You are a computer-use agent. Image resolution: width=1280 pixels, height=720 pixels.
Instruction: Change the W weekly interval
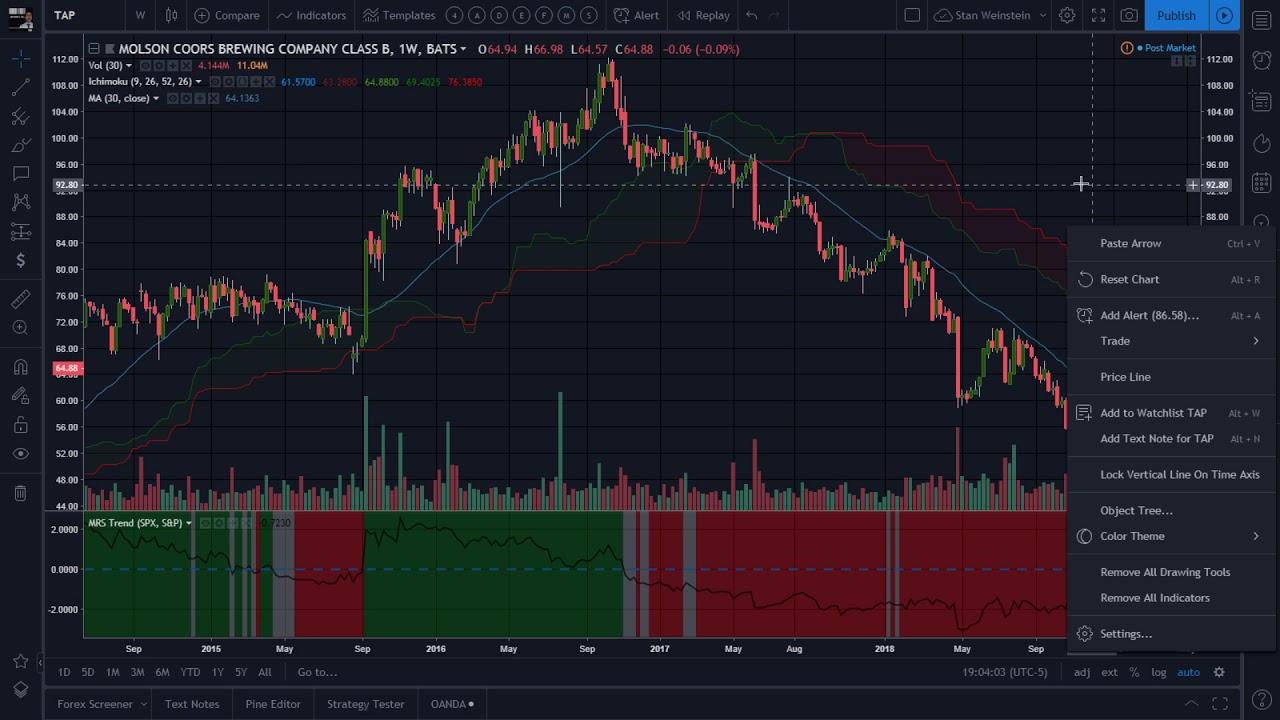click(x=140, y=15)
